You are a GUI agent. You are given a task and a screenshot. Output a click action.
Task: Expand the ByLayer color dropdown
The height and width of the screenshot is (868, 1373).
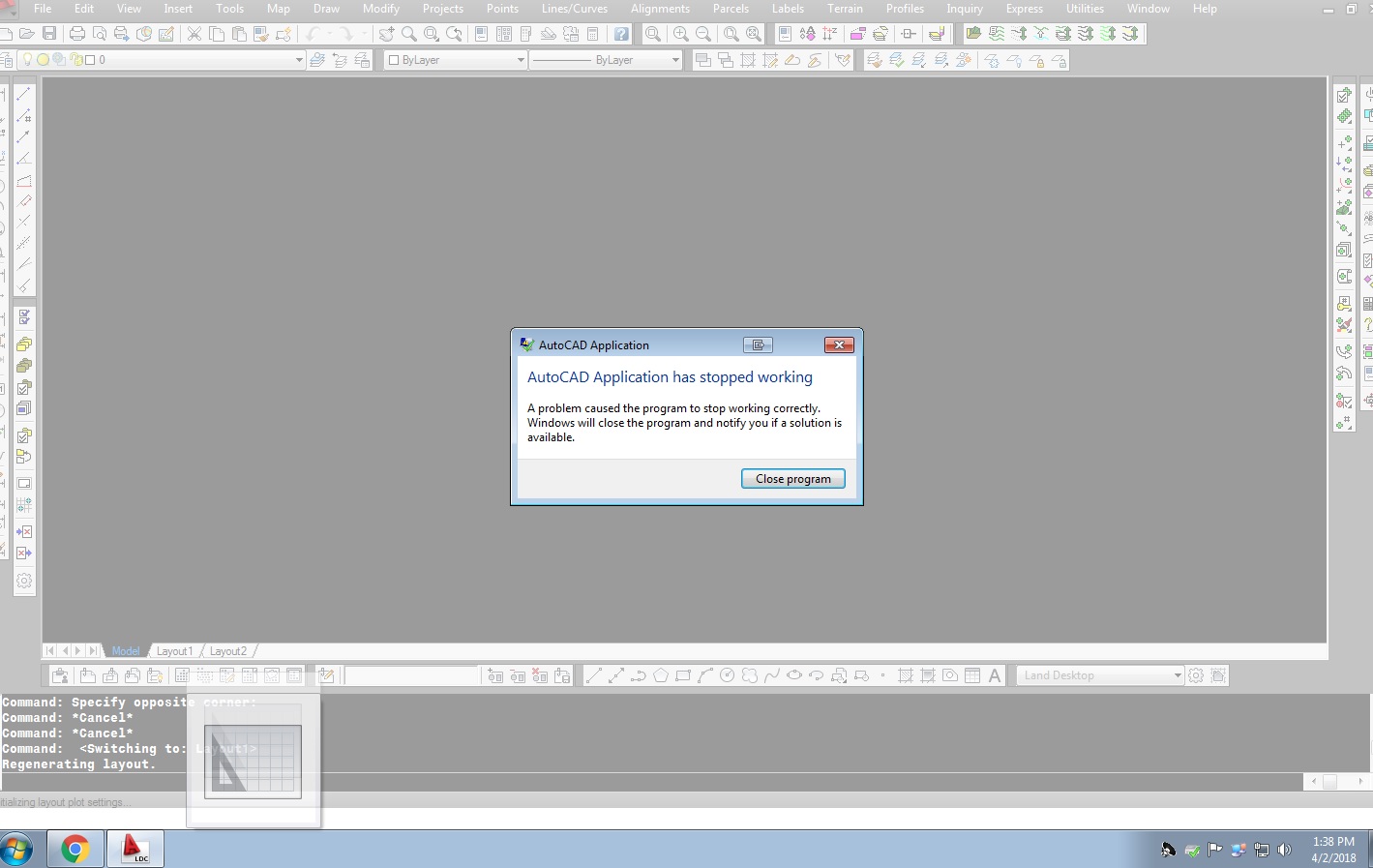(521, 59)
